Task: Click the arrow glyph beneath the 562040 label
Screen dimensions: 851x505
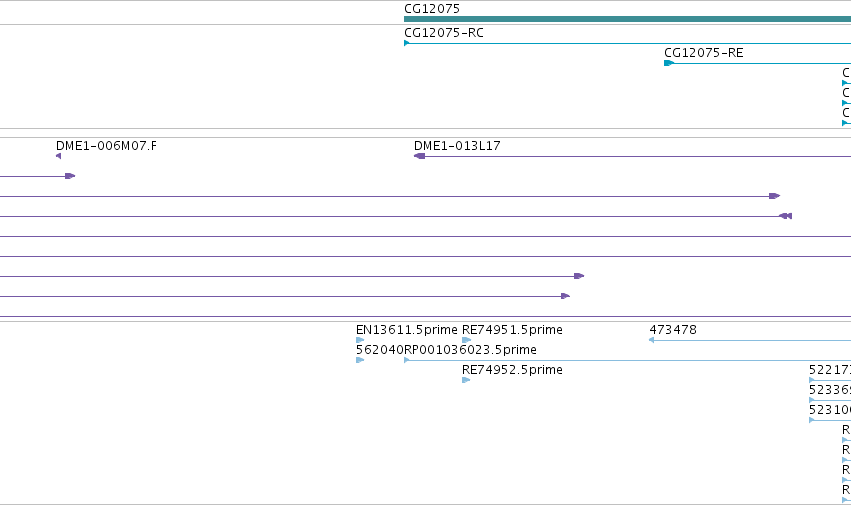Action: (360, 360)
